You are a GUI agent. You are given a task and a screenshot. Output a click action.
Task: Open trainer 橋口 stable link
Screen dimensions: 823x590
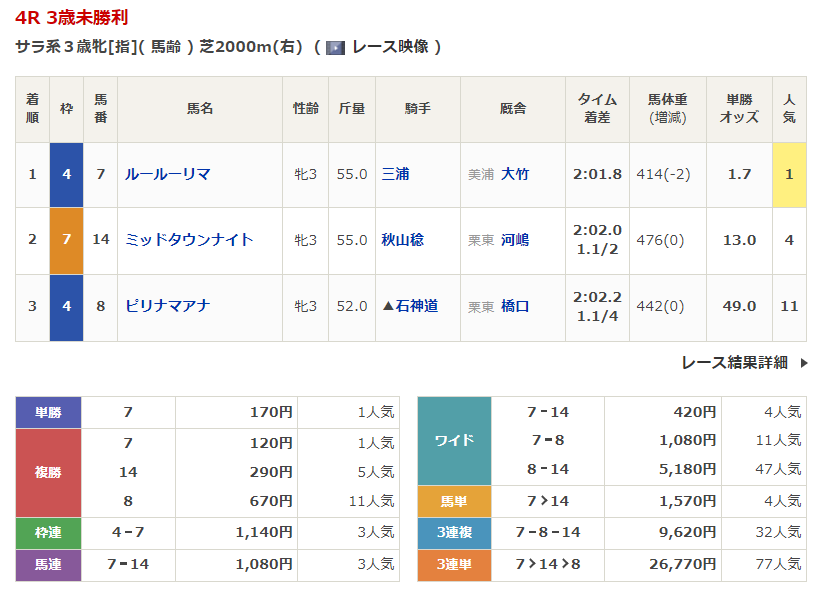coord(515,306)
